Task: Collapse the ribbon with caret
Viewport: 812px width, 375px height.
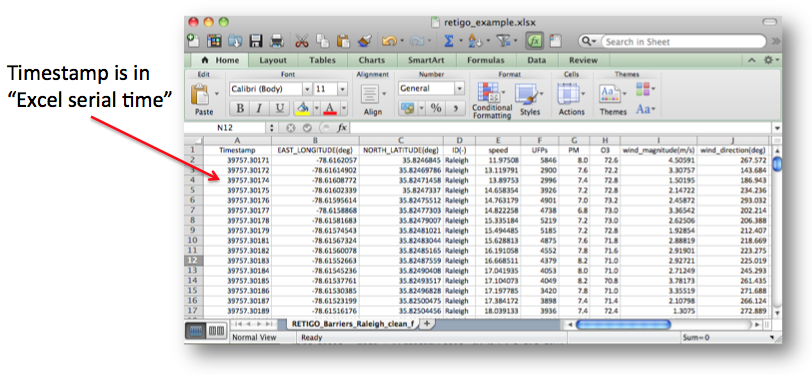Action: (752, 60)
